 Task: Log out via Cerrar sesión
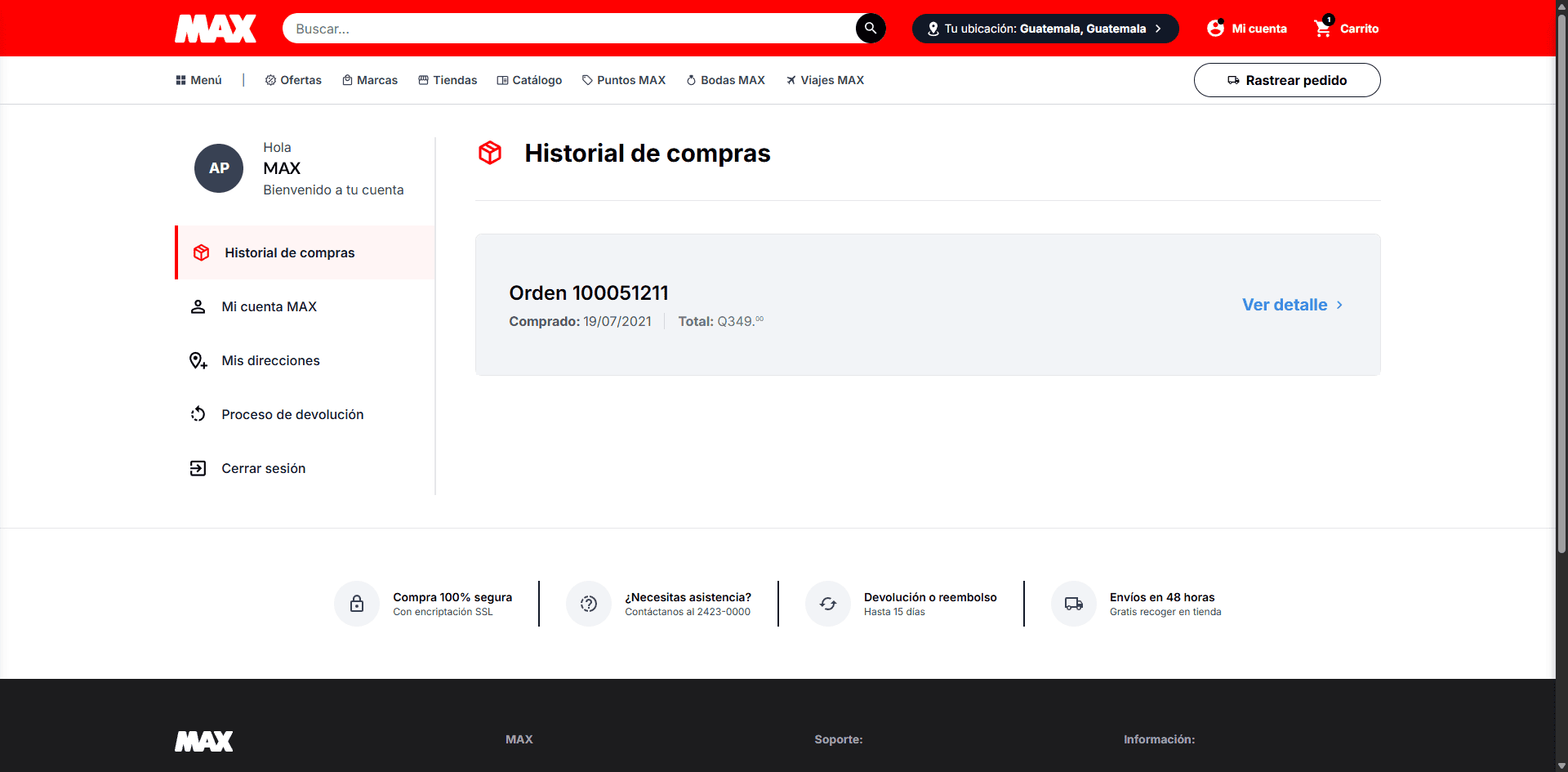(263, 468)
